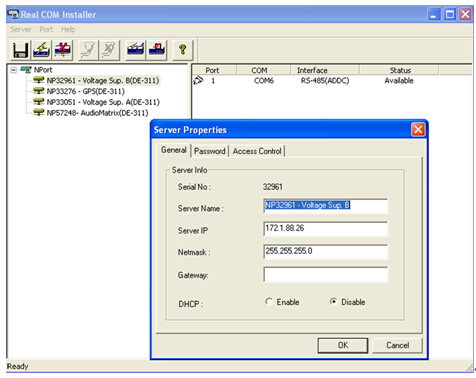The width and height of the screenshot is (476, 378).
Task: Click the device icon beside NP57248 AudioMatrix
Action: pos(39,112)
